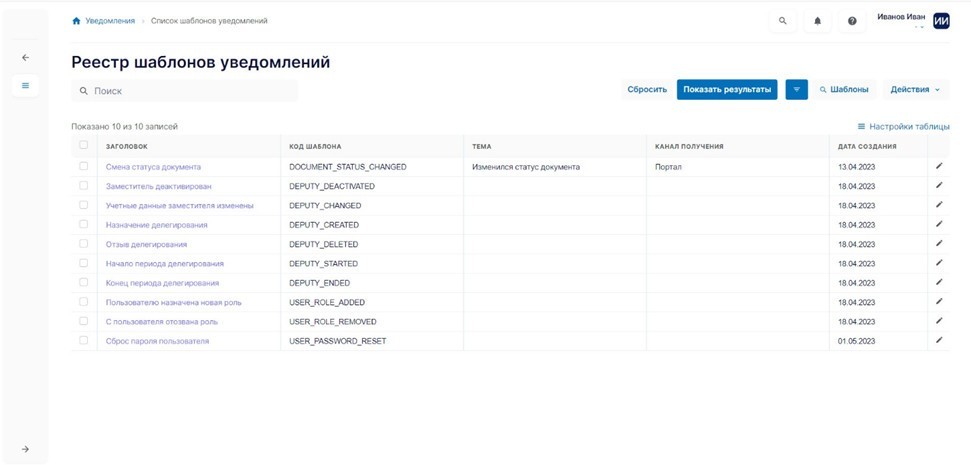Check the Сброс пароля пользователя checkbox

[x=84, y=340]
